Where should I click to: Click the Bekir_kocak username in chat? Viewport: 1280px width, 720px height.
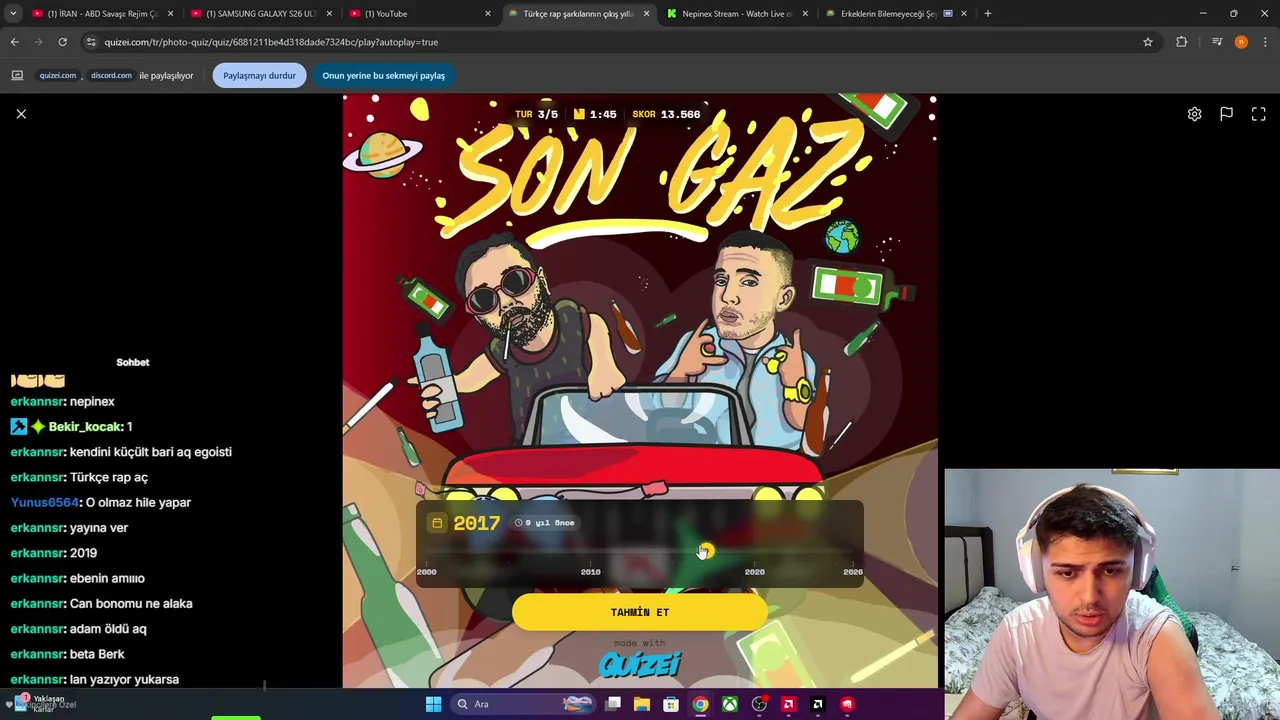pyautogui.click(x=85, y=427)
